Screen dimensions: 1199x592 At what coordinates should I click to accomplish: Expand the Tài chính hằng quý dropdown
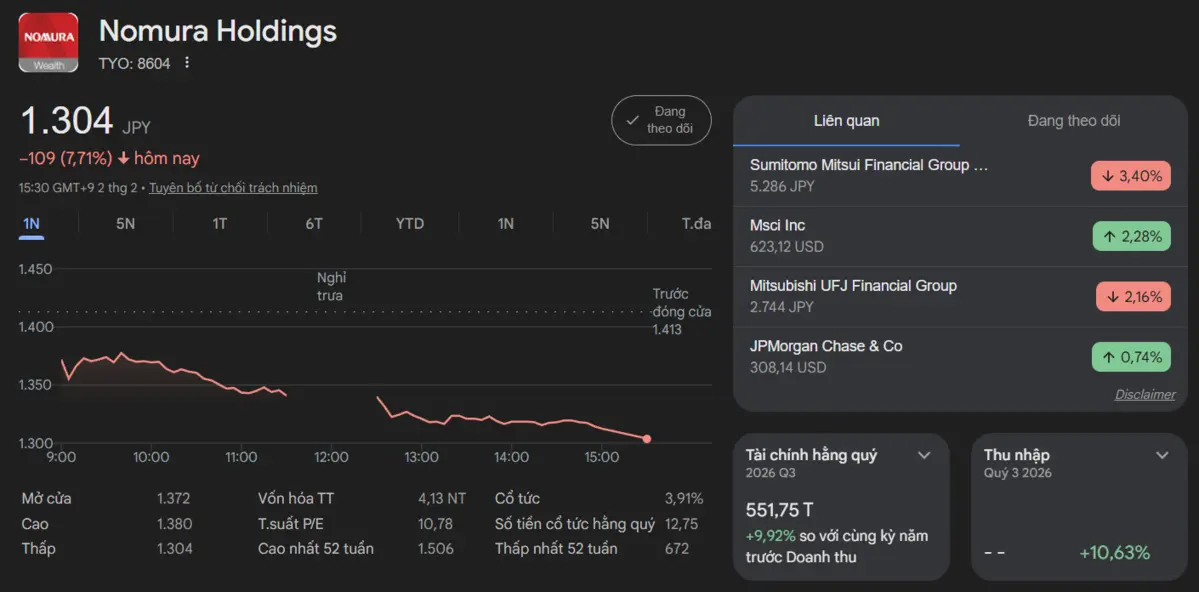(x=924, y=455)
